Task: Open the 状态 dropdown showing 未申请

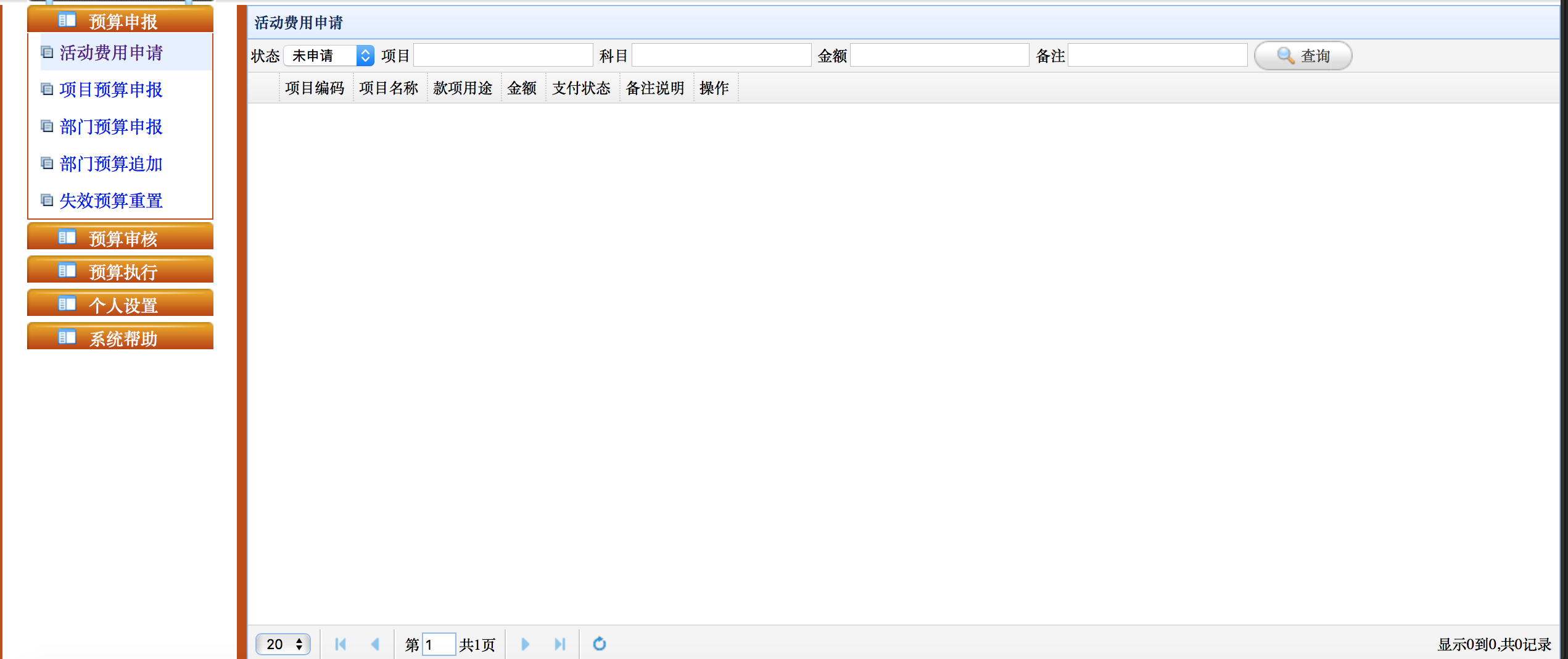Action: [329, 56]
